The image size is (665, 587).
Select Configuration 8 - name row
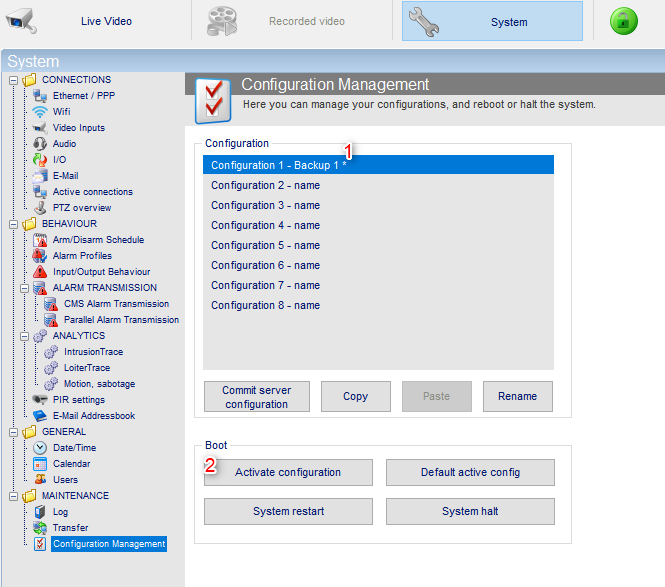coord(378,305)
